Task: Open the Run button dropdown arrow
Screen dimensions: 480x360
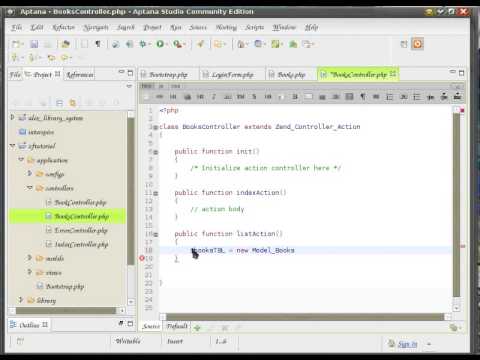Action: (167, 44)
